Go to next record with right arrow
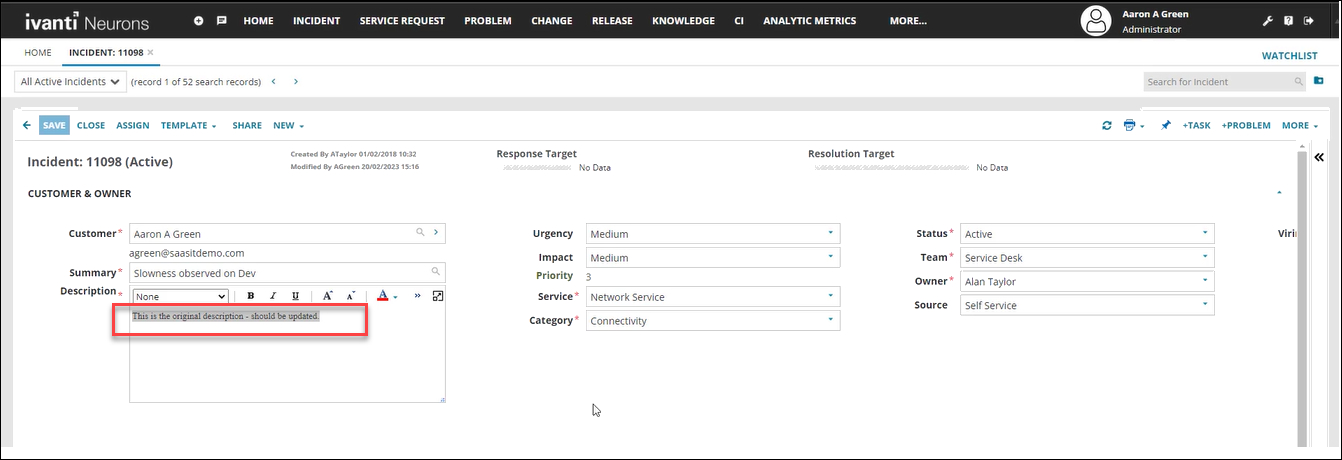 point(296,82)
